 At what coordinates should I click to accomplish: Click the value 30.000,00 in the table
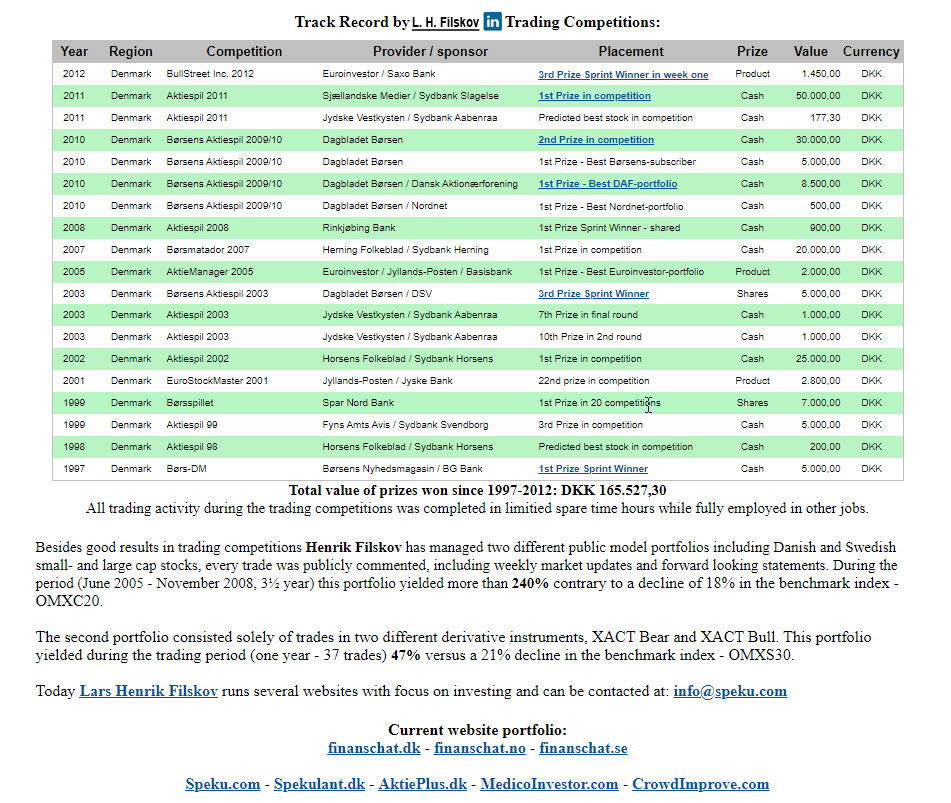click(818, 139)
